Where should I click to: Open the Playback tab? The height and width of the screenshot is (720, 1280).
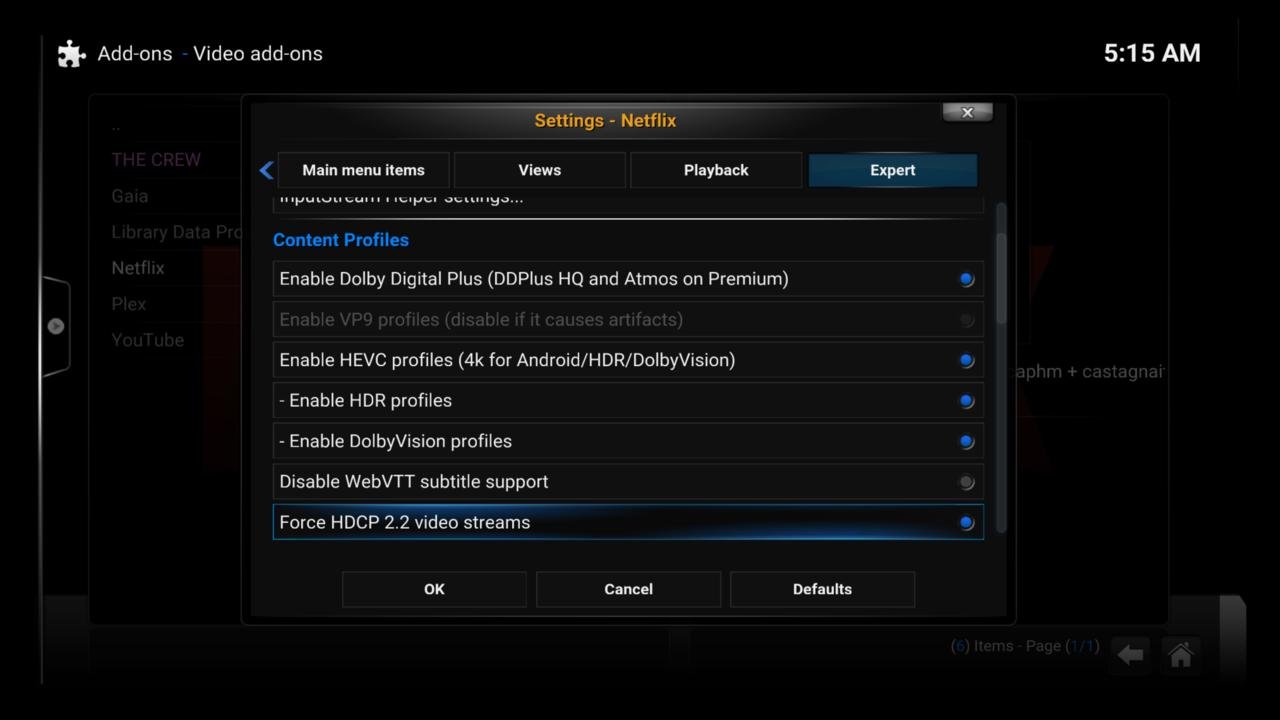point(716,170)
